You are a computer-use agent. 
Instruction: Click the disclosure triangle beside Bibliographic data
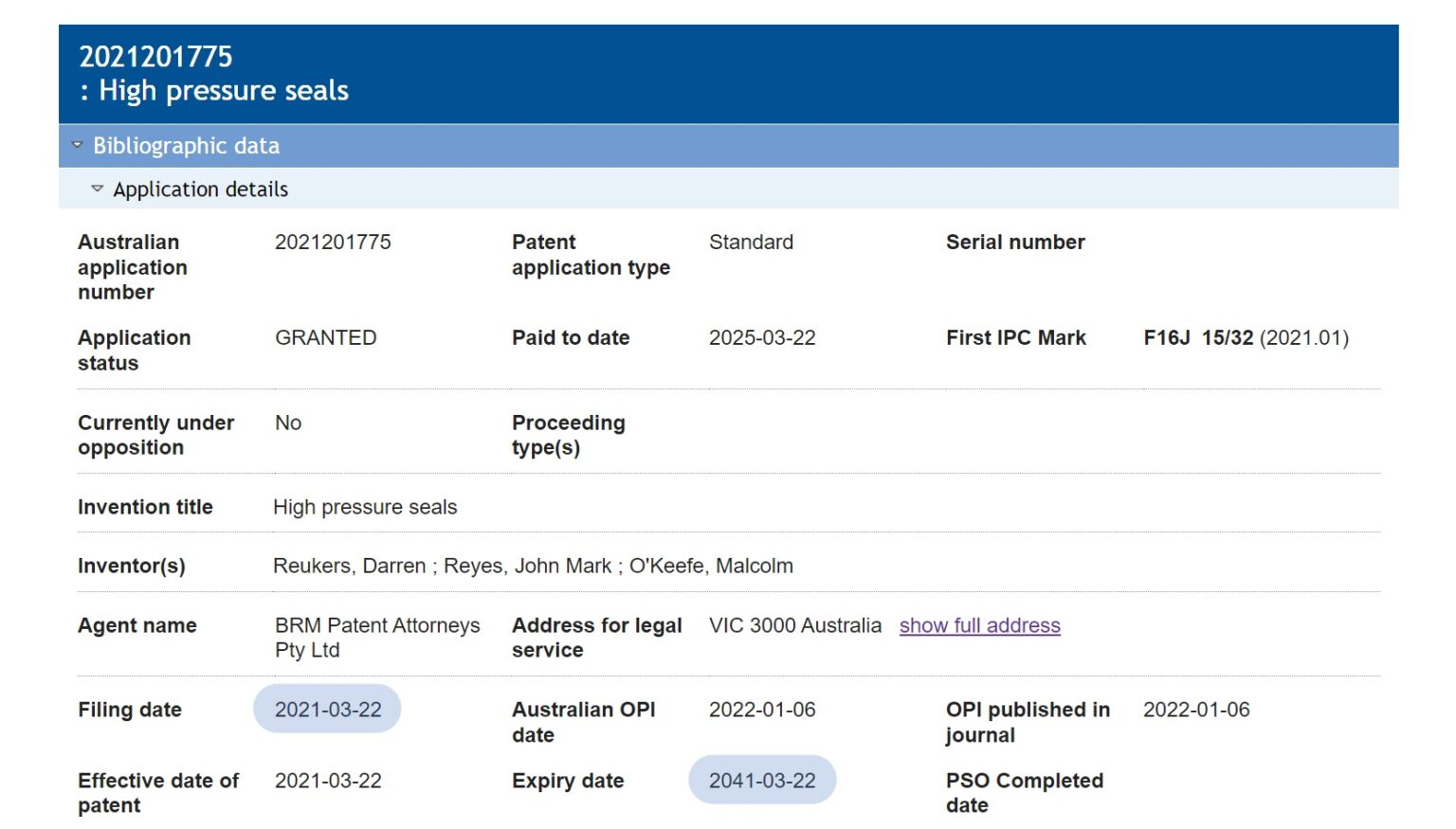(x=77, y=144)
